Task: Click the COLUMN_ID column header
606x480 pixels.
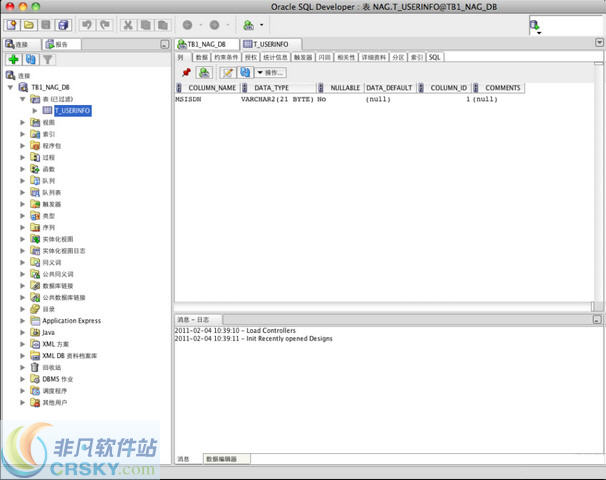Action: click(446, 88)
